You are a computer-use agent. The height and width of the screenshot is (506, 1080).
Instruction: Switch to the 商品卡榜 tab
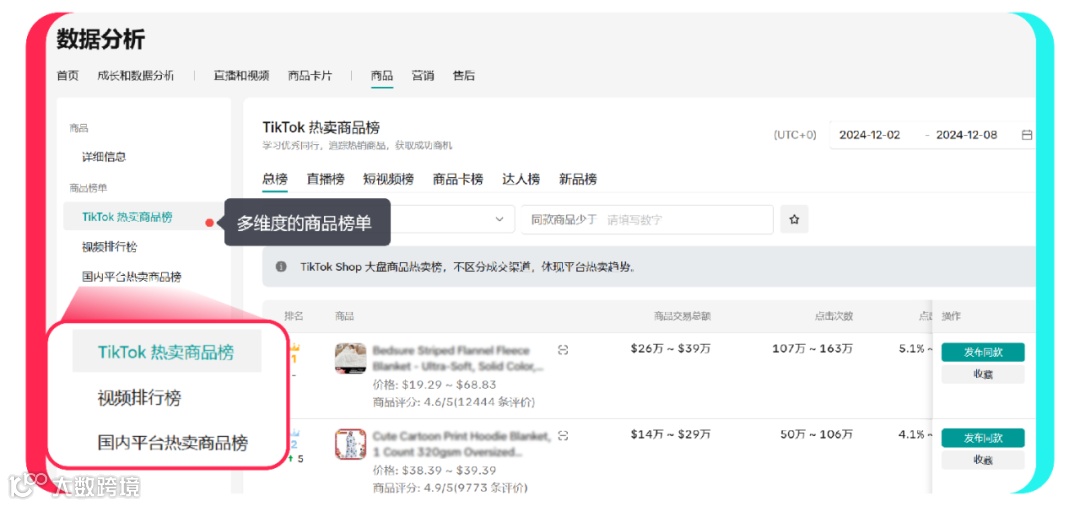pos(458,180)
